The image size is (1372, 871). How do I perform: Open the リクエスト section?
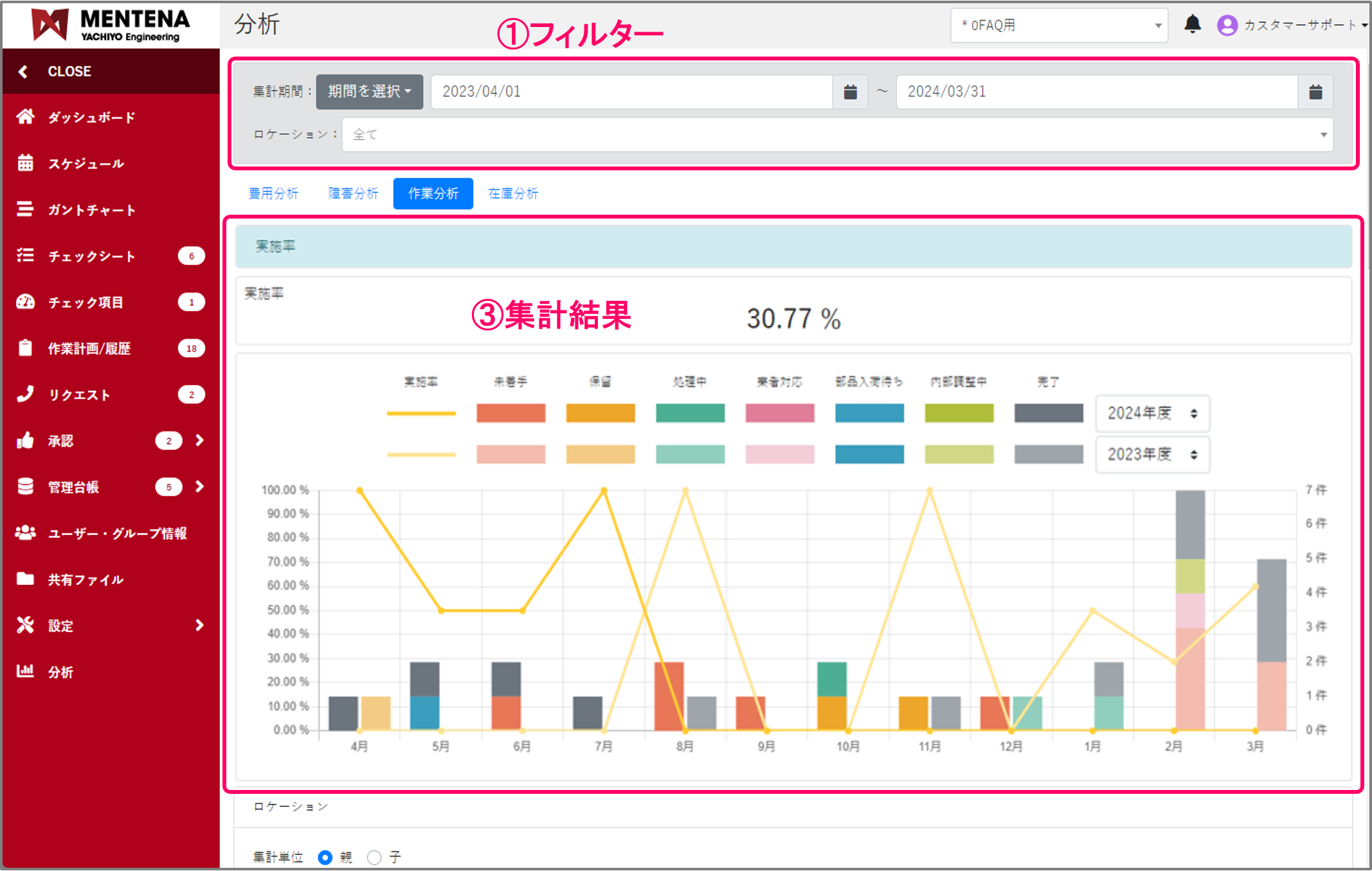coord(78,395)
